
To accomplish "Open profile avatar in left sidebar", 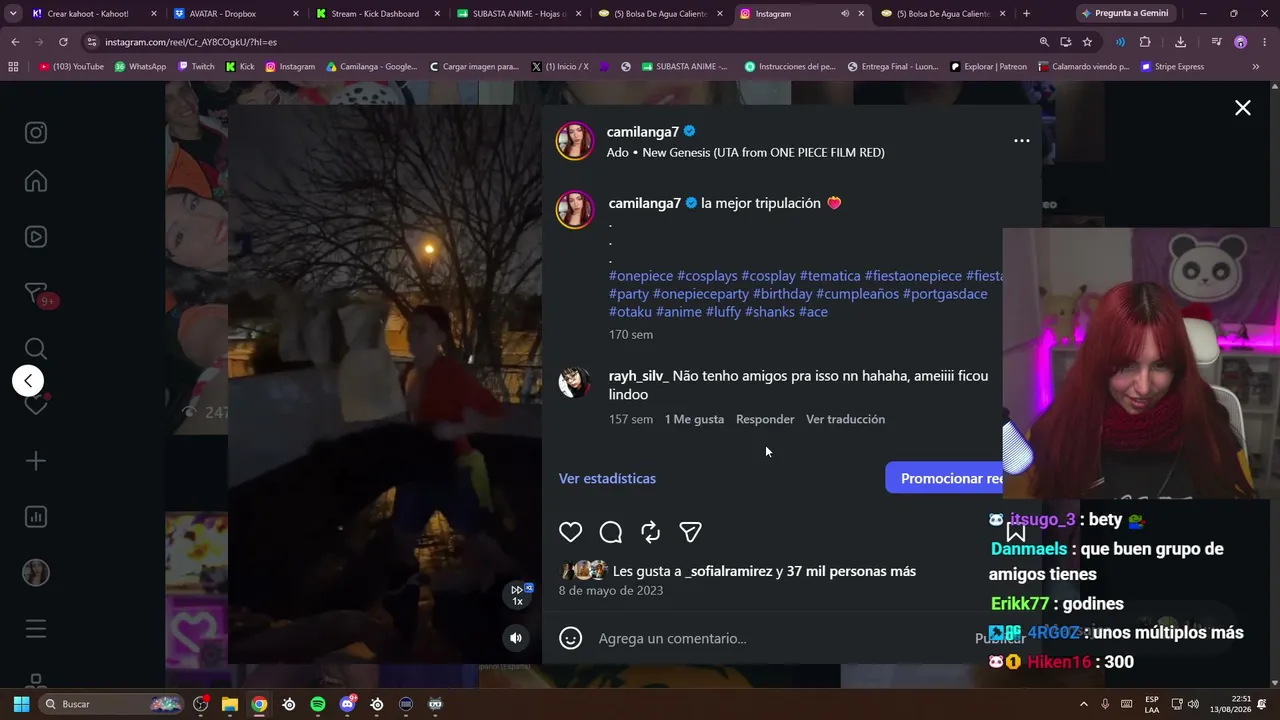I will click(x=36, y=572).
